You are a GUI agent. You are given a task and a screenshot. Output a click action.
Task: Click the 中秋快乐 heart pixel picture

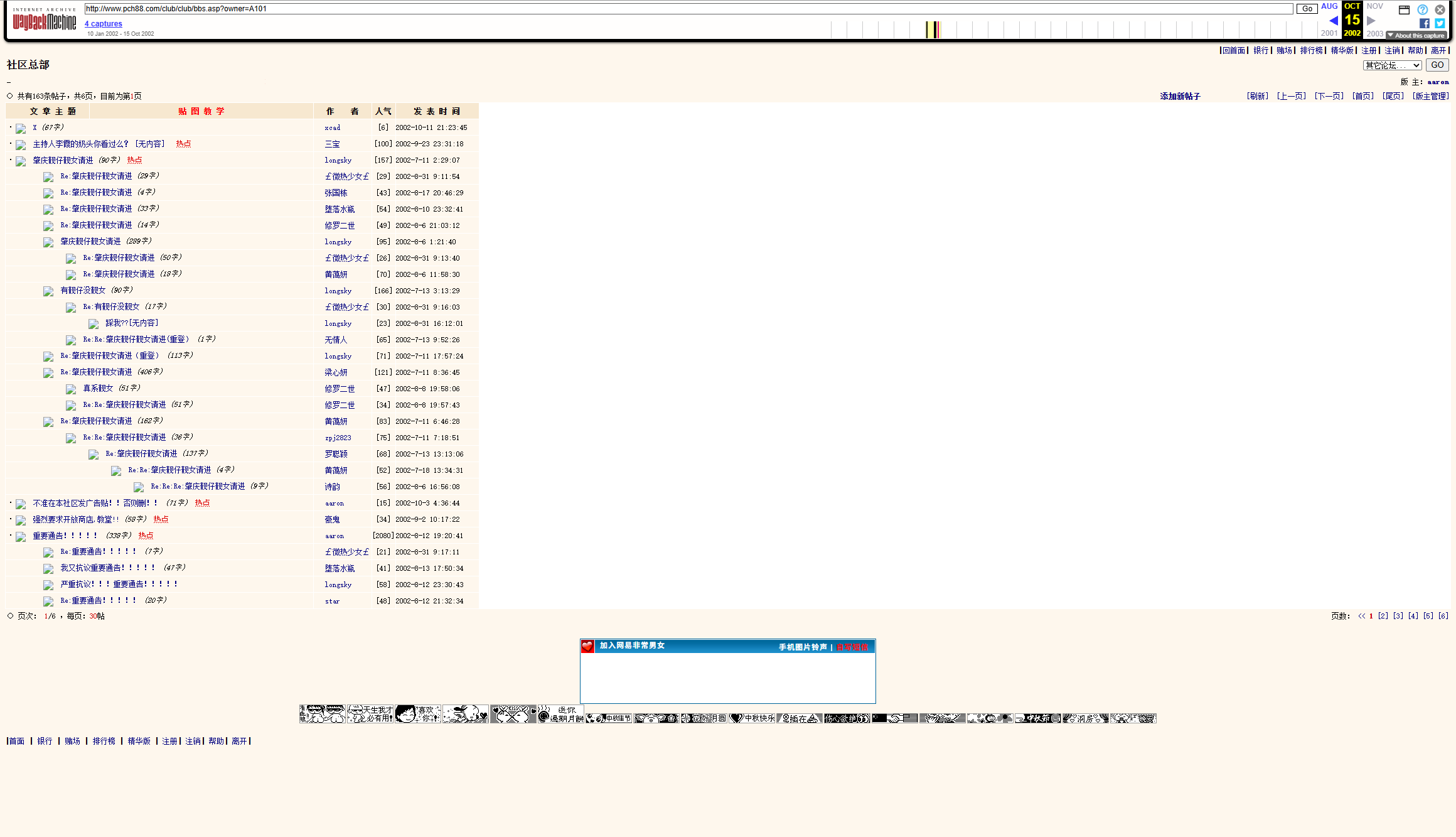click(x=752, y=718)
